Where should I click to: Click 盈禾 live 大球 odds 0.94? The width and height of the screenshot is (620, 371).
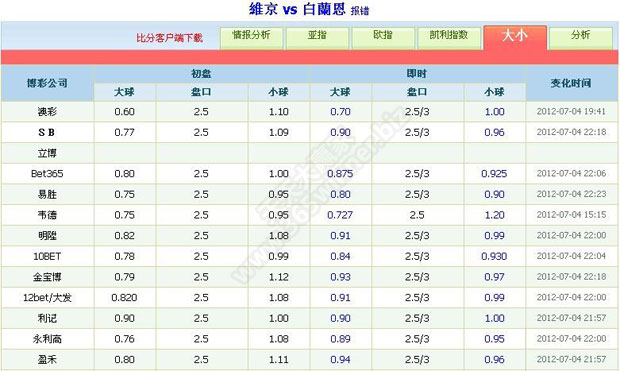340,360
